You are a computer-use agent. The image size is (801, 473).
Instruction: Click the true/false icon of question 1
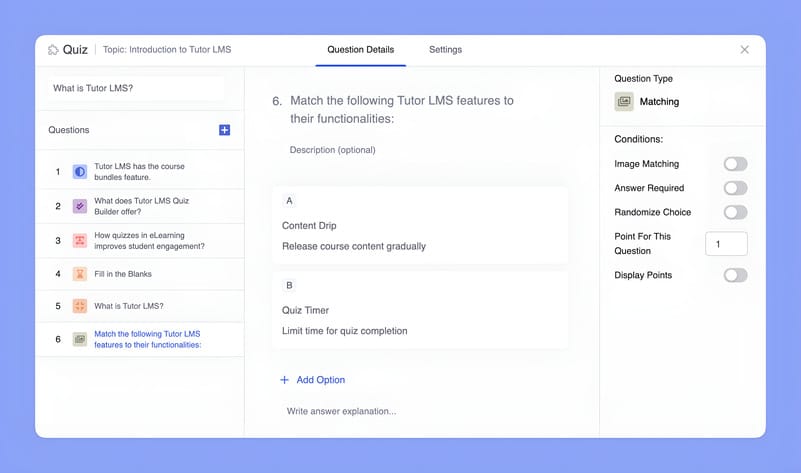click(x=80, y=172)
